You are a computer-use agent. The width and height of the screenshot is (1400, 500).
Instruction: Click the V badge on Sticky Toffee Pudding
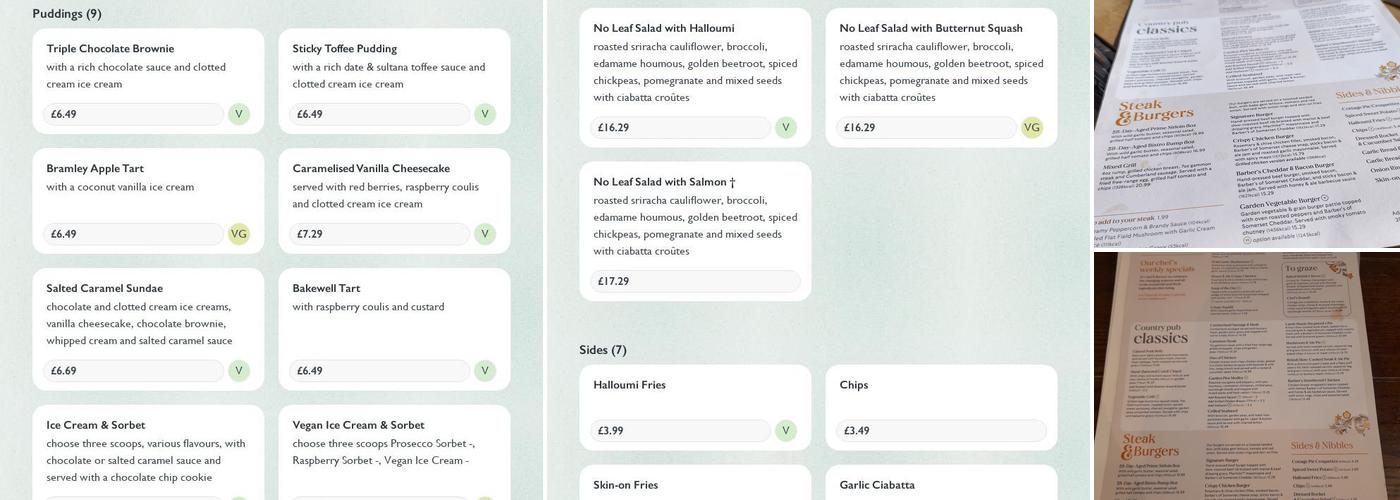tap(485, 114)
